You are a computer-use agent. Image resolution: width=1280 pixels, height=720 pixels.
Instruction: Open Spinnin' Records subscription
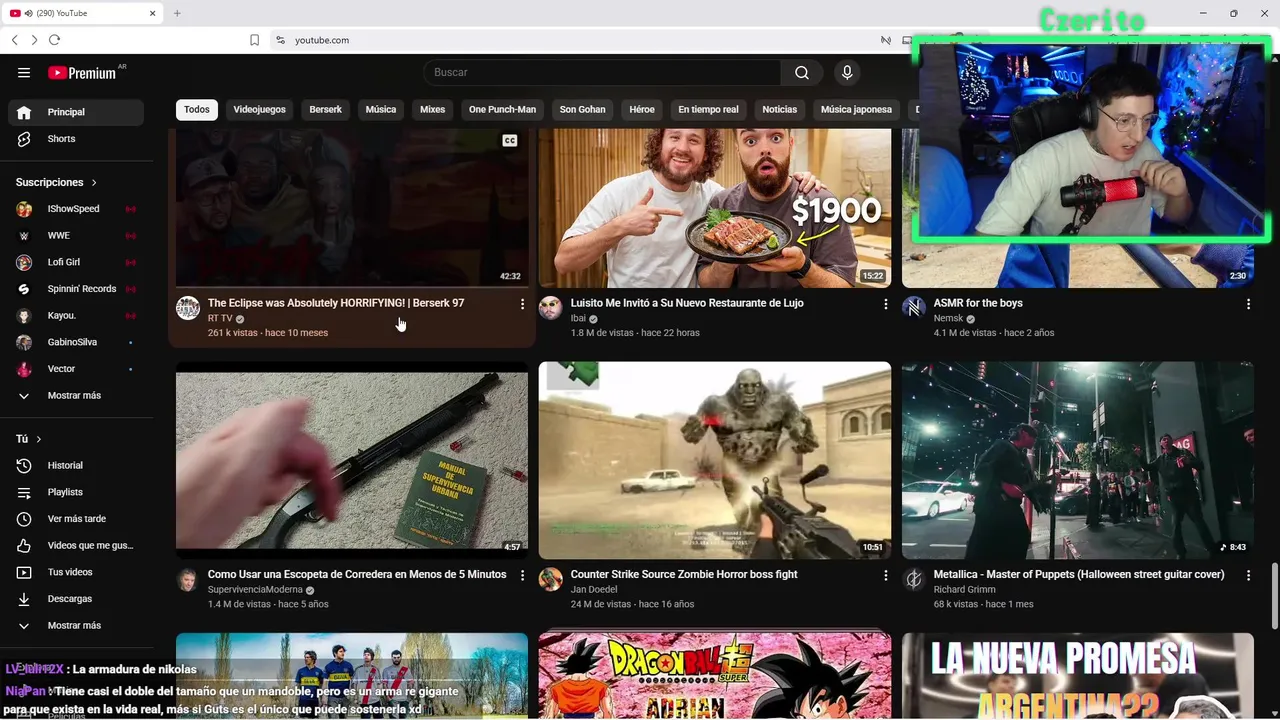tap(76, 289)
